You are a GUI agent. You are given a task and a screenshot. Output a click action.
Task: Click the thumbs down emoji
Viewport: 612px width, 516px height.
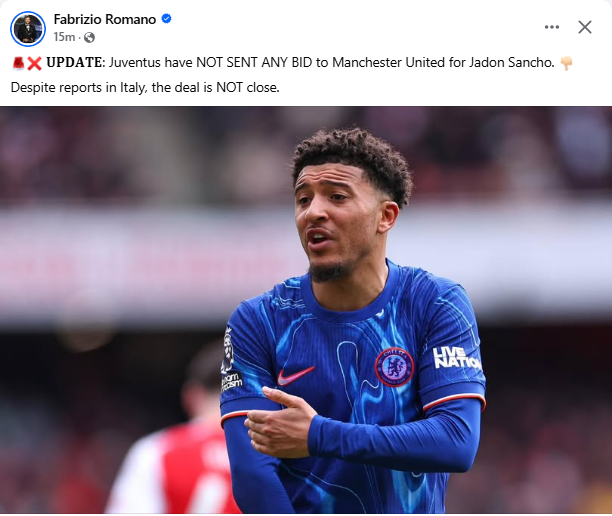pos(566,63)
